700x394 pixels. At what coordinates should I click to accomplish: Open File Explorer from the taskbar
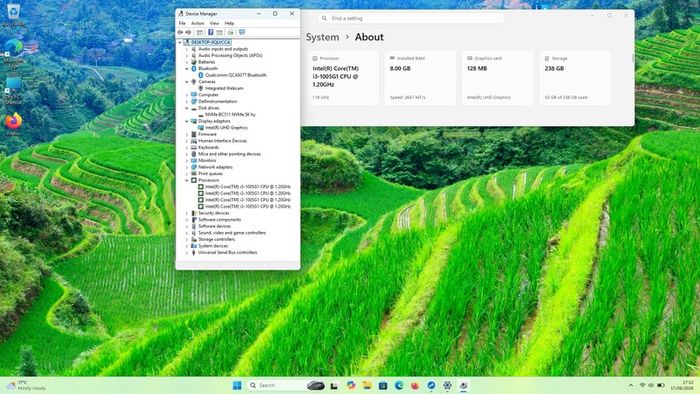pyautogui.click(x=367, y=386)
